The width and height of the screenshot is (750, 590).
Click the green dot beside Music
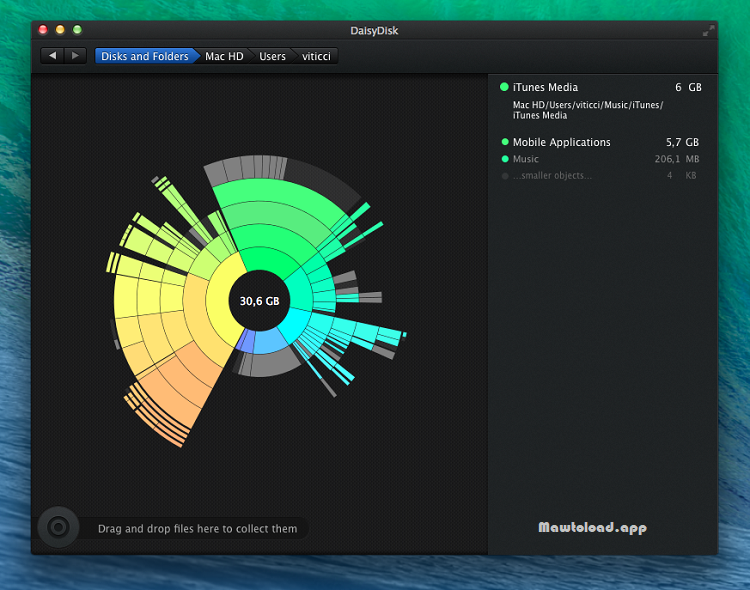click(505, 159)
